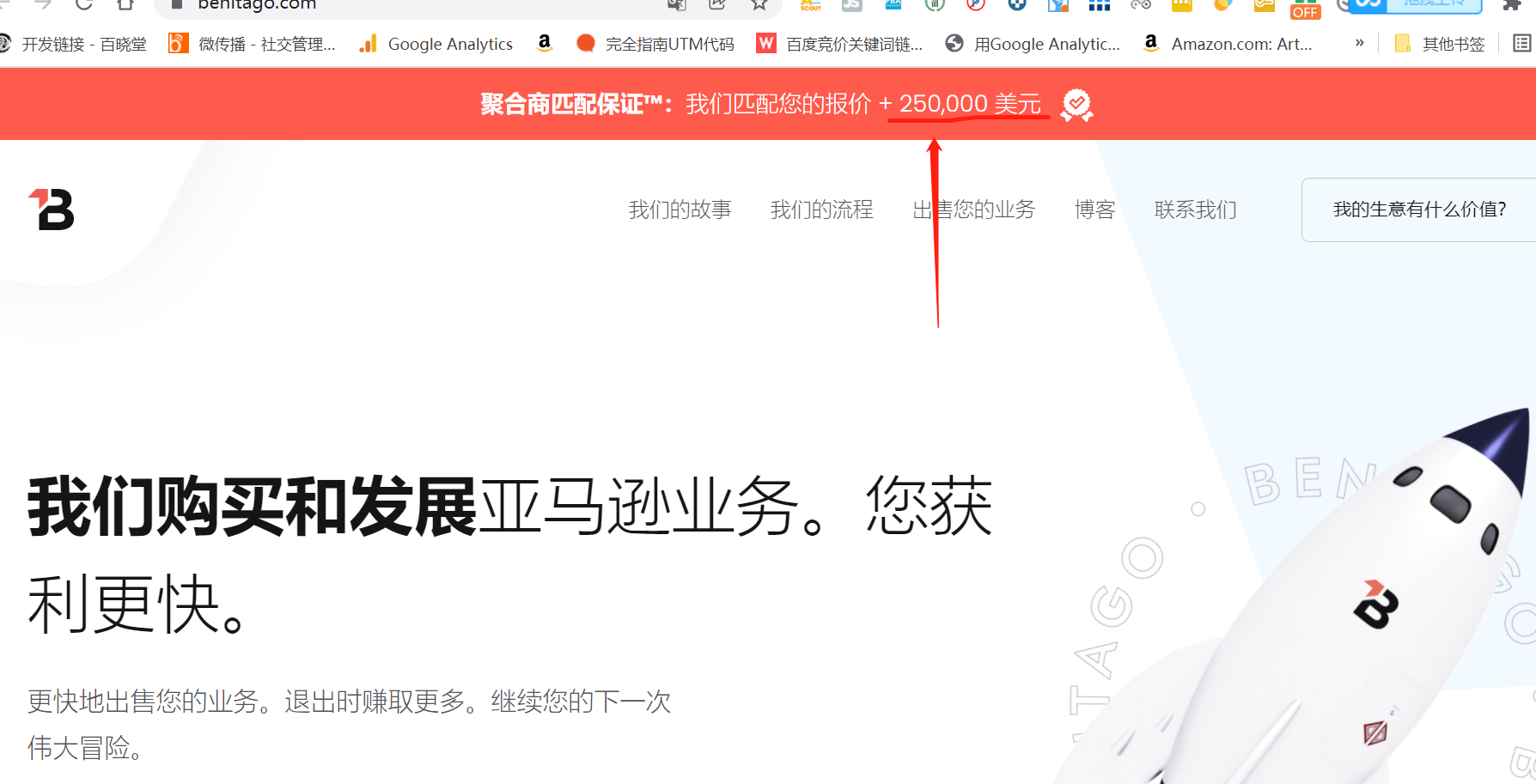Click the browser home icon
This screenshot has width=1536, height=784.
coord(125,5)
